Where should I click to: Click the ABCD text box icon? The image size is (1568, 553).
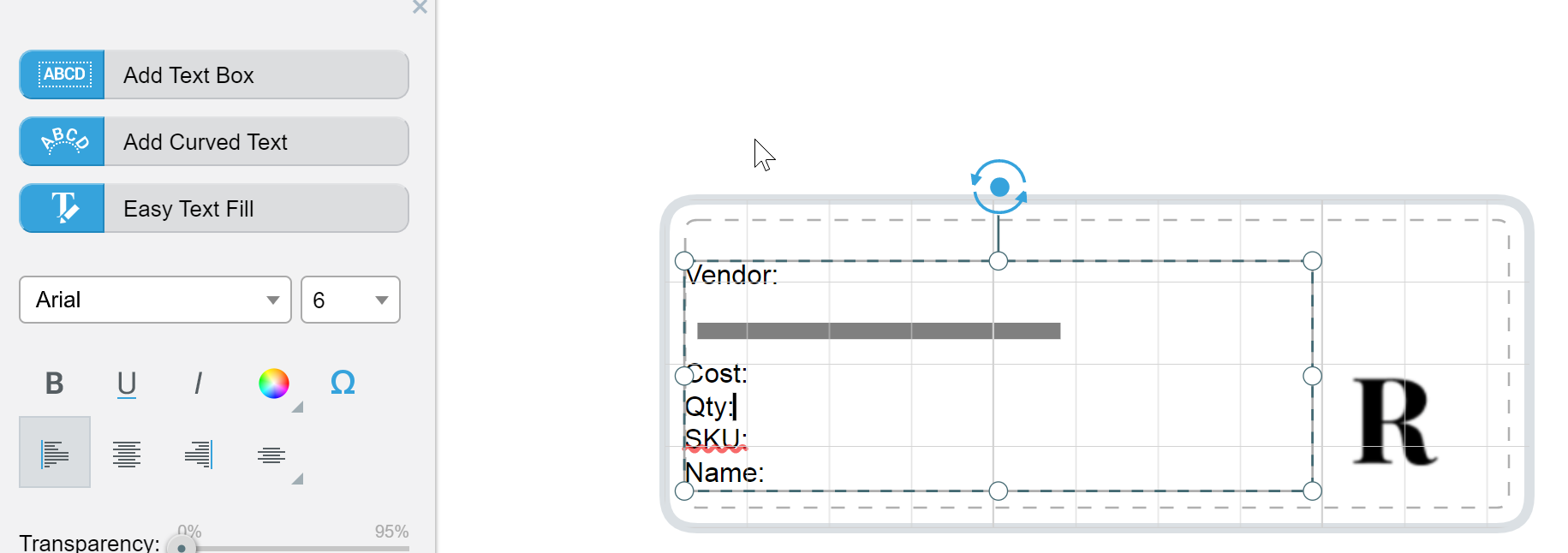click(x=63, y=74)
